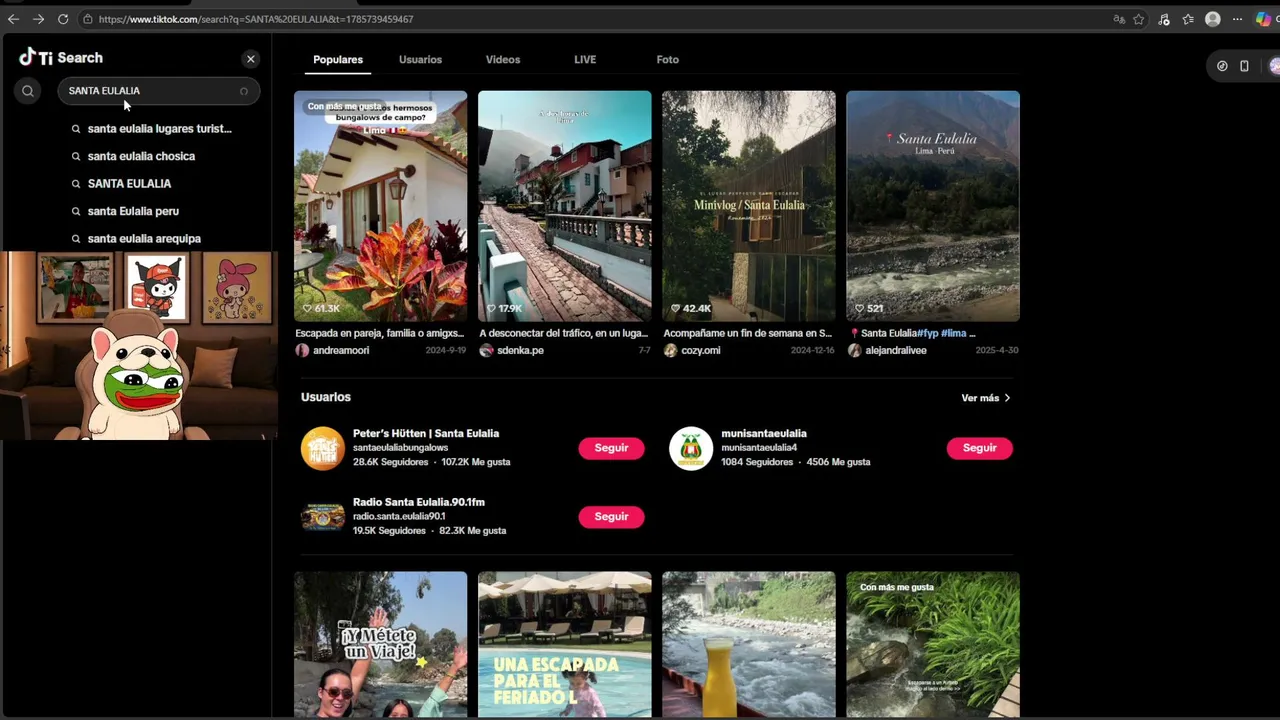Open the Foto tab
This screenshot has width=1280, height=720.
668,60
